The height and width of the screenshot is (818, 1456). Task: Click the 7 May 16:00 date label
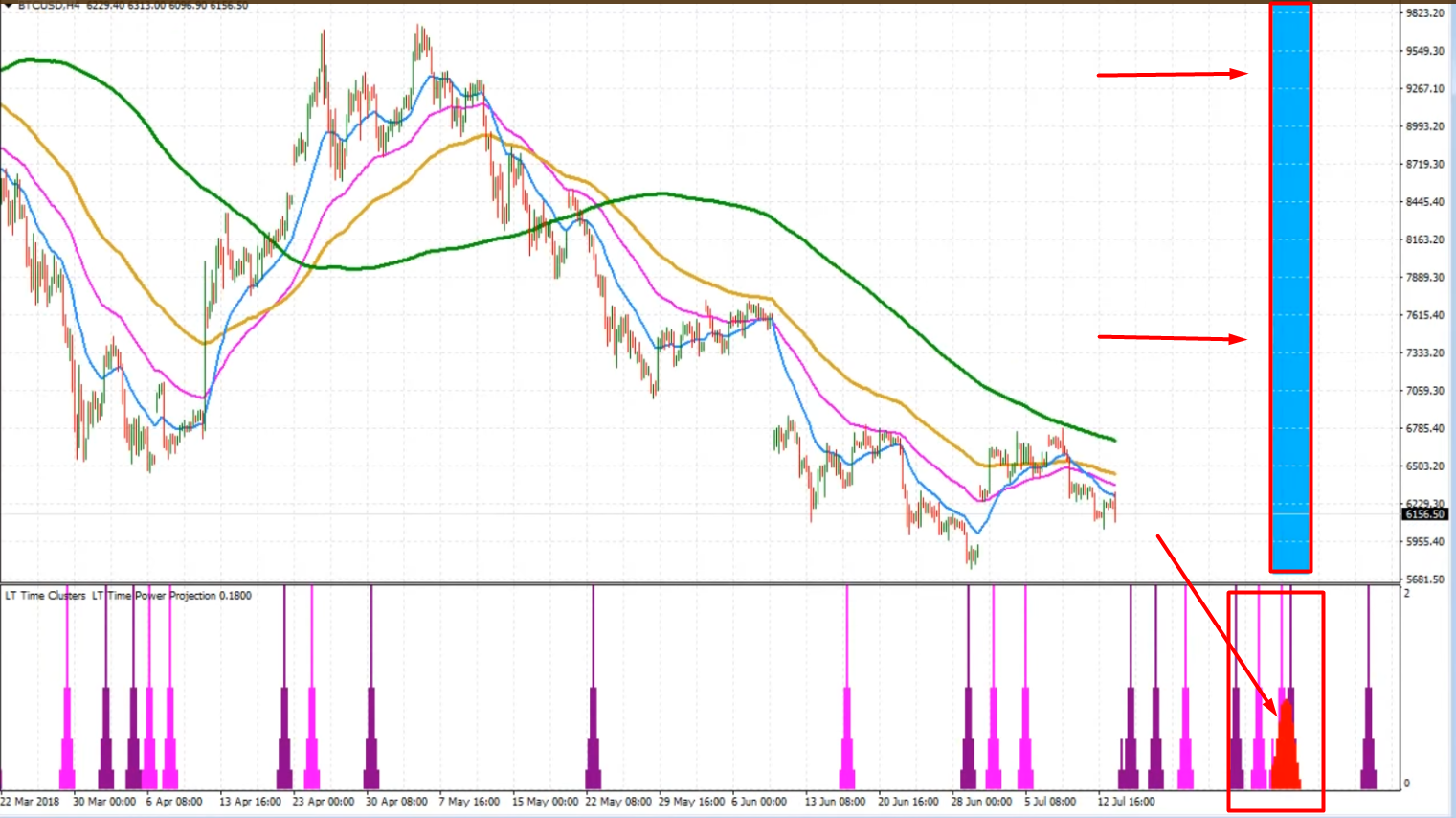point(469,802)
